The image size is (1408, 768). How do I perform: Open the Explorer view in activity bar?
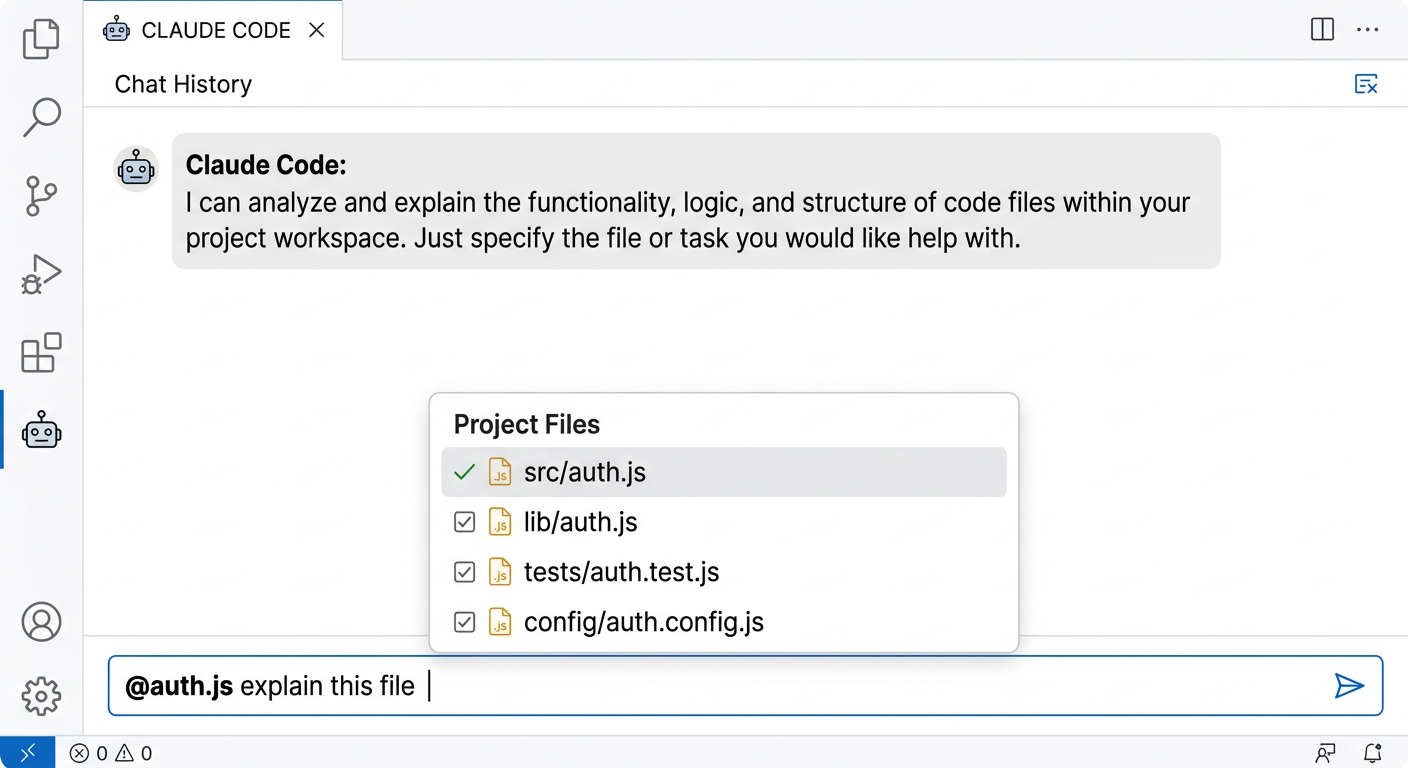click(x=41, y=40)
